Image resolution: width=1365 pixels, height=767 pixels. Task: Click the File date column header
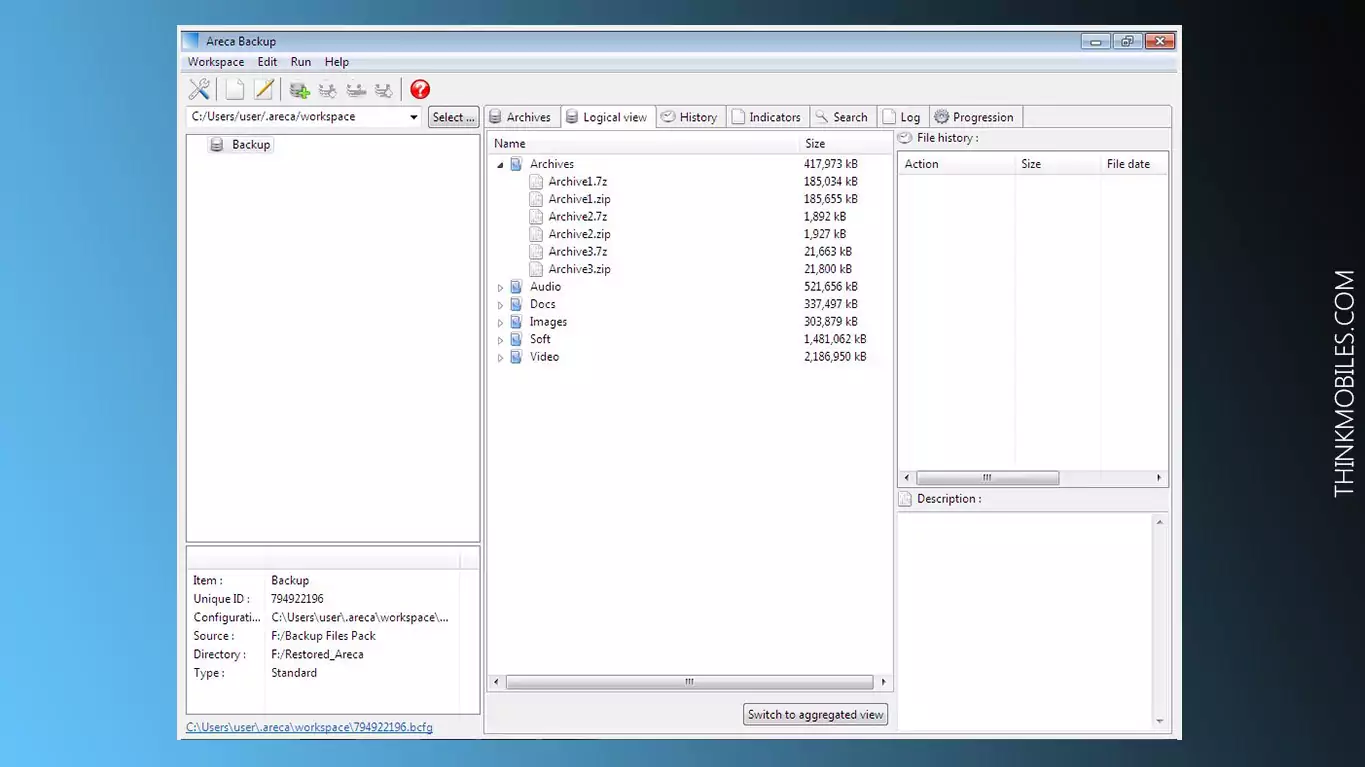point(1133,164)
